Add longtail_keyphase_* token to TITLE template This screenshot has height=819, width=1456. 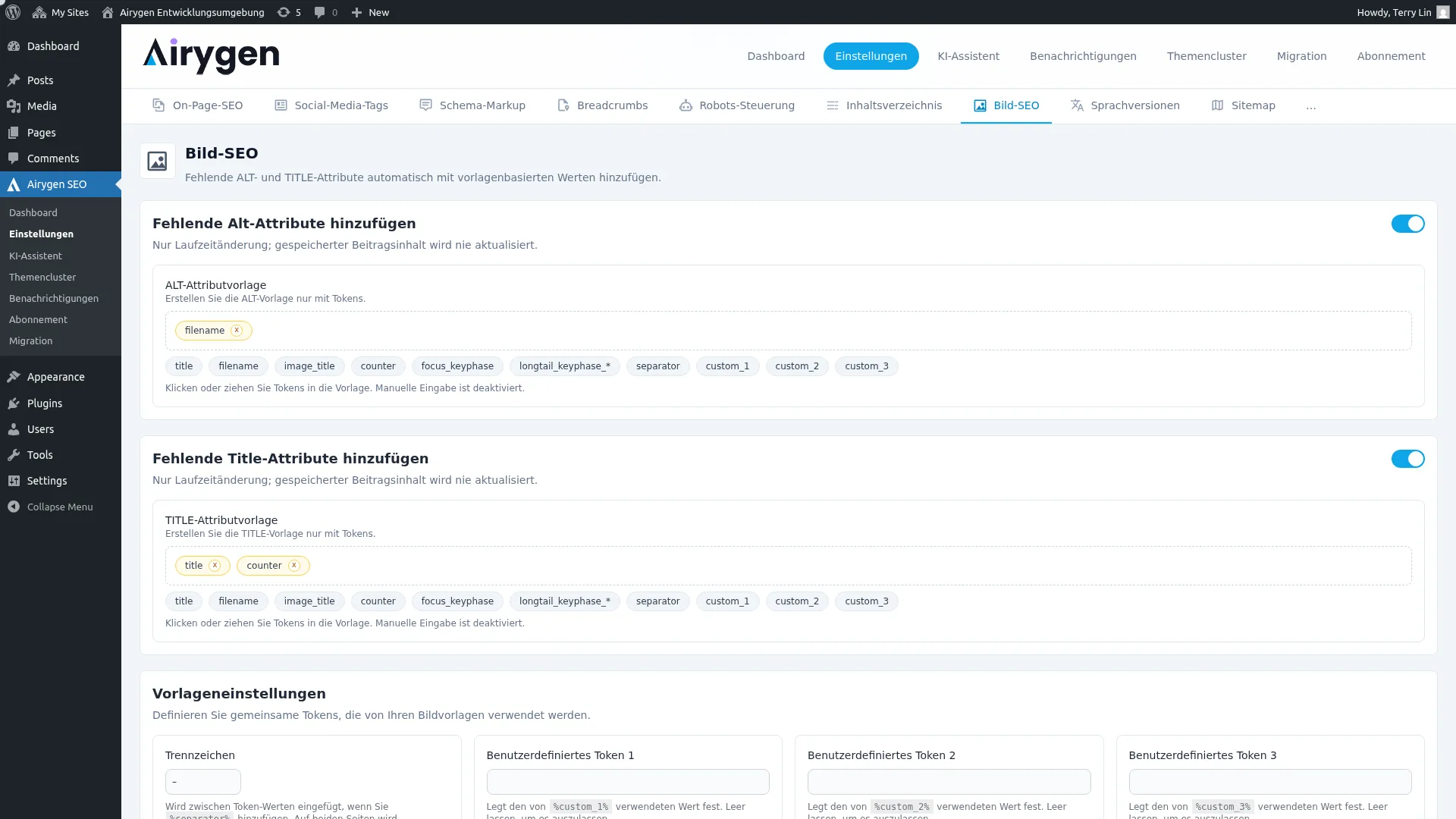click(564, 601)
